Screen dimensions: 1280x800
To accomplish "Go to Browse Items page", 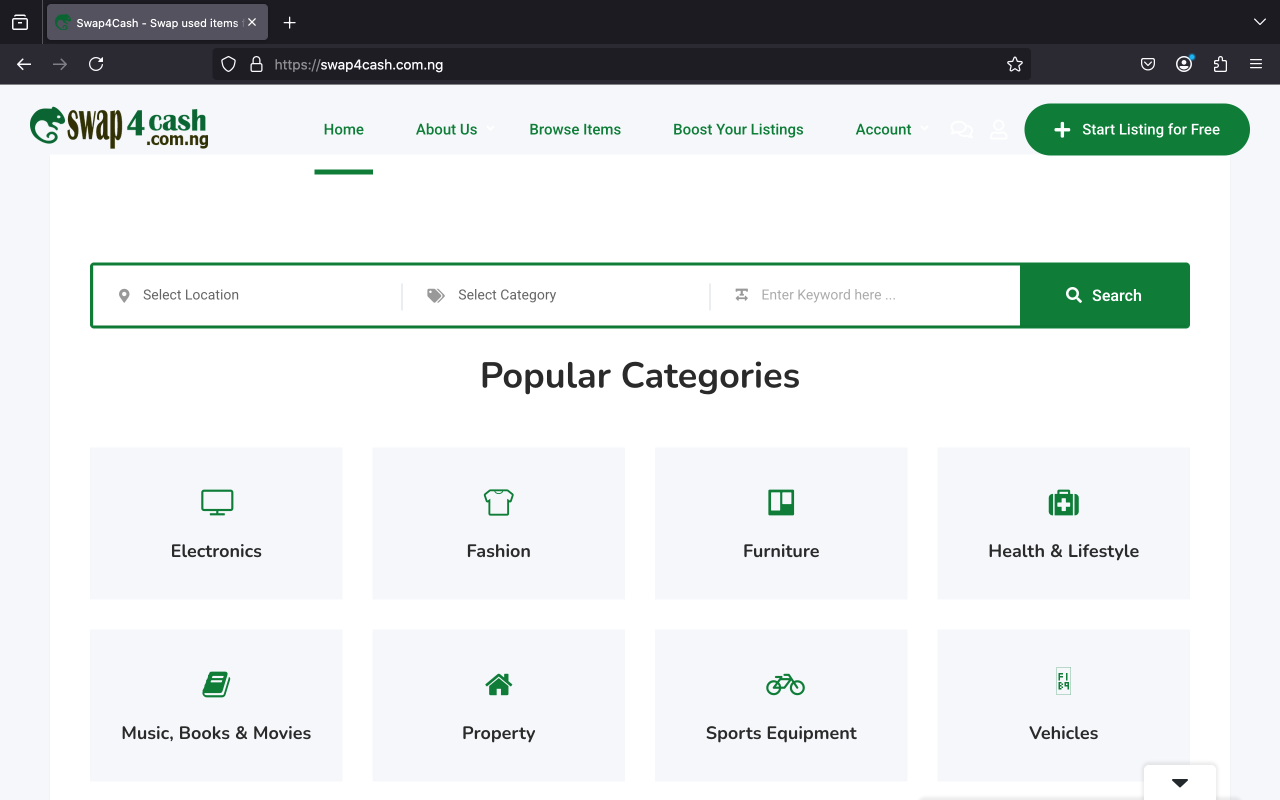I will pos(575,130).
